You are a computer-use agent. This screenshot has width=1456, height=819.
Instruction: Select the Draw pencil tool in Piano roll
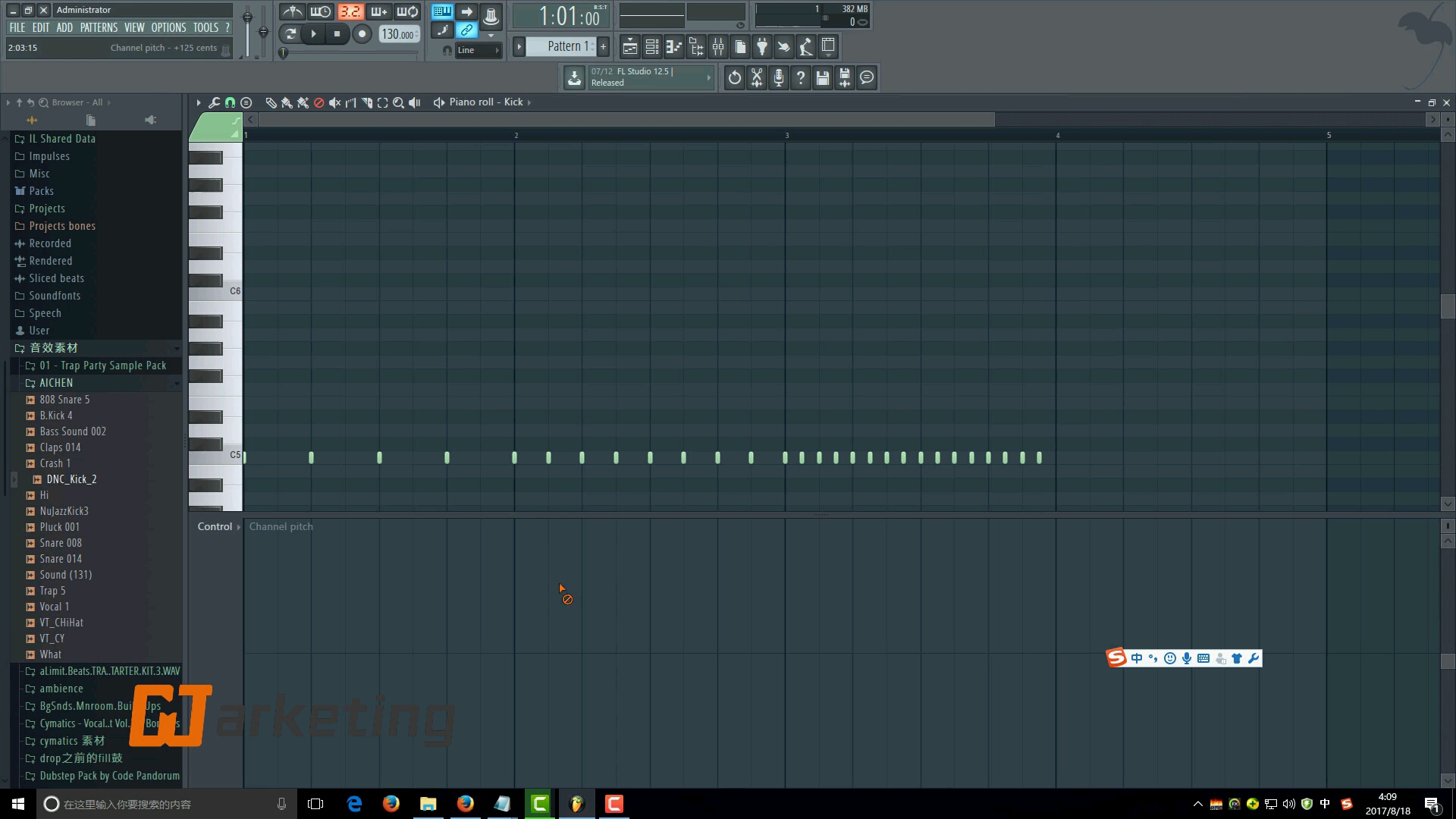[x=271, y=102]
